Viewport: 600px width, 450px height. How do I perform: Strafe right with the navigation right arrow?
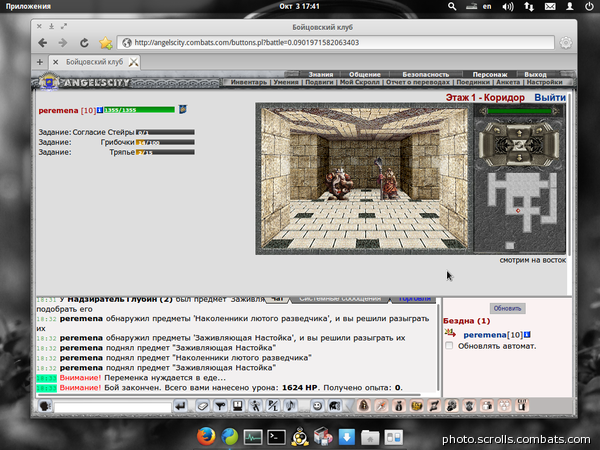pyautogui.click(x=551, y=144)
